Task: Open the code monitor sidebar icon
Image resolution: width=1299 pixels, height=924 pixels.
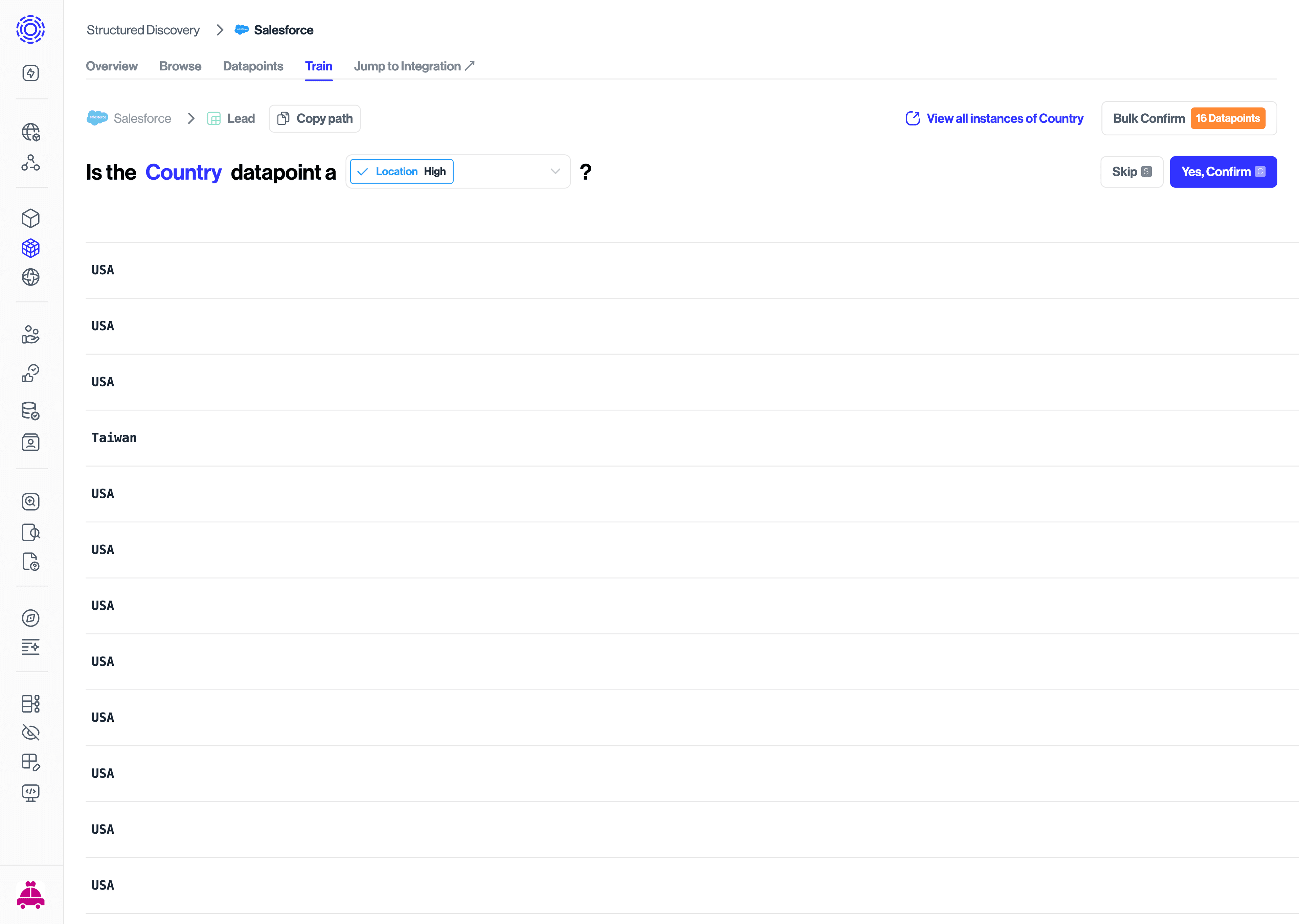Action: point(31,792)
